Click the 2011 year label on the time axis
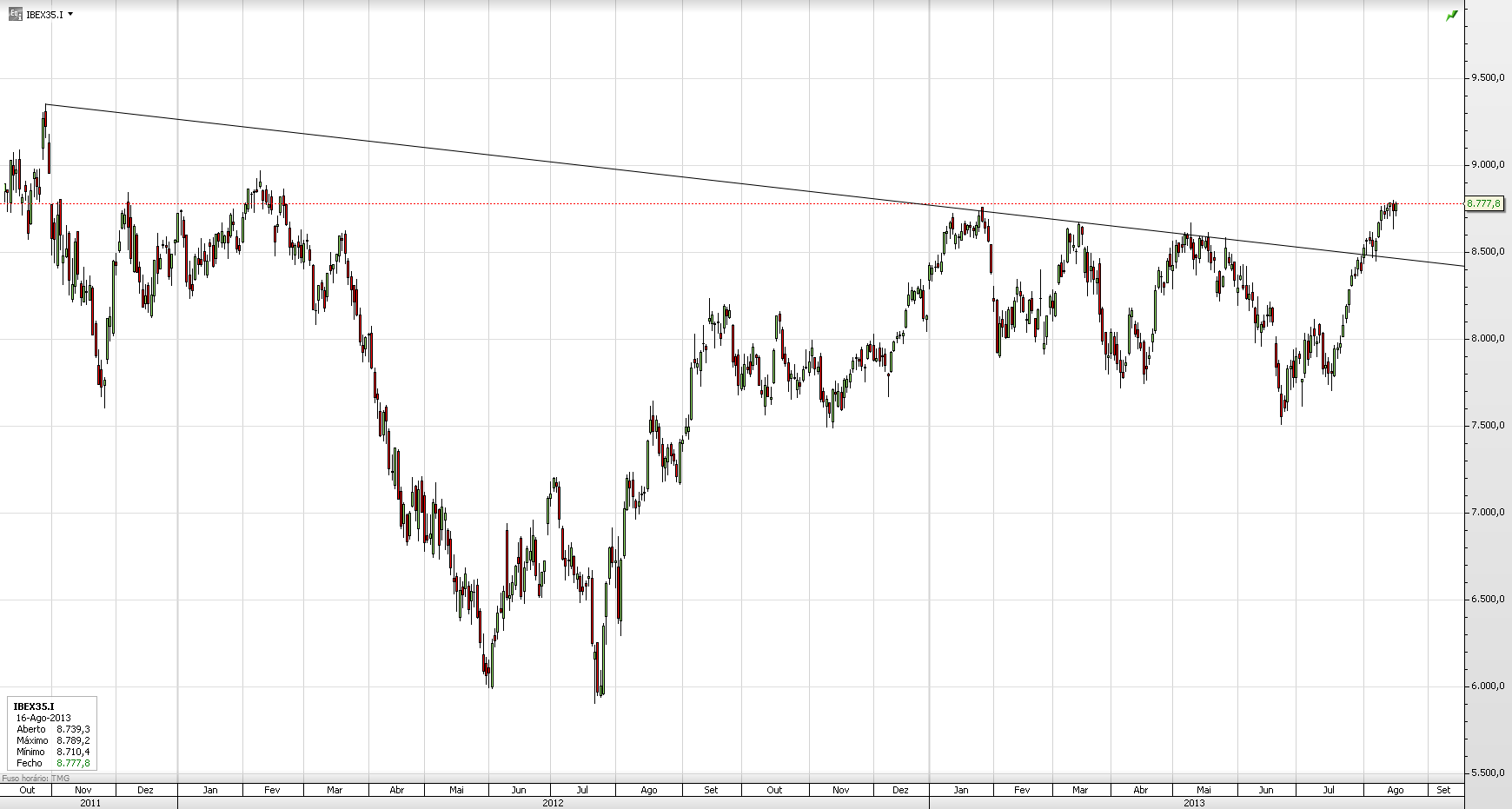The image size is (1512, 809). [90, 803]
